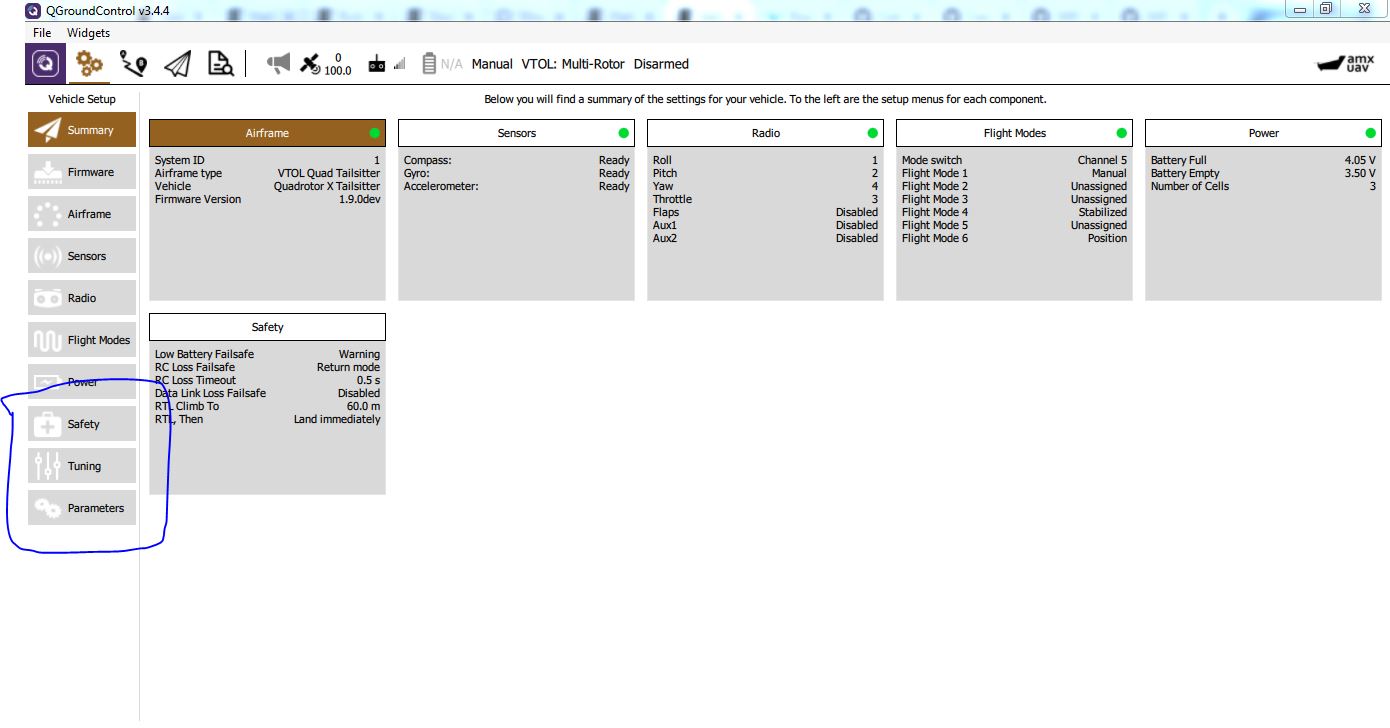Click the Flight Modes summary card header

tap(1014, 133)
